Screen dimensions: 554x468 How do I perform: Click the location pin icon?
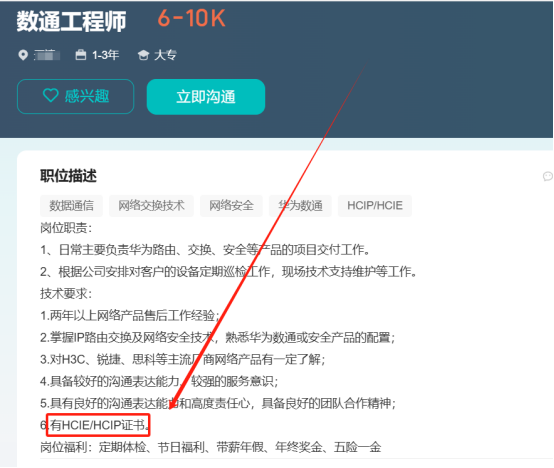pos(23,55)
